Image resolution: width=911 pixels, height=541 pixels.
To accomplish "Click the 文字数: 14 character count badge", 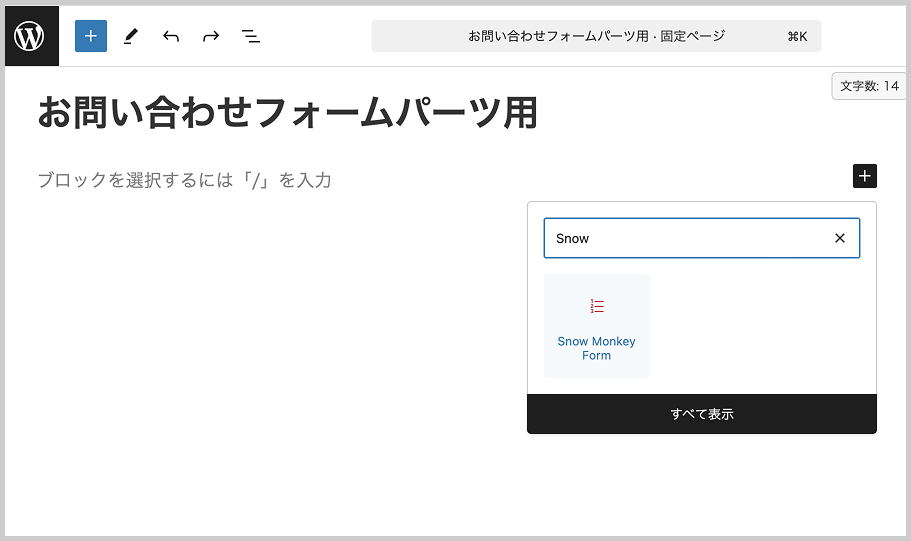I will tap(869, 86).
